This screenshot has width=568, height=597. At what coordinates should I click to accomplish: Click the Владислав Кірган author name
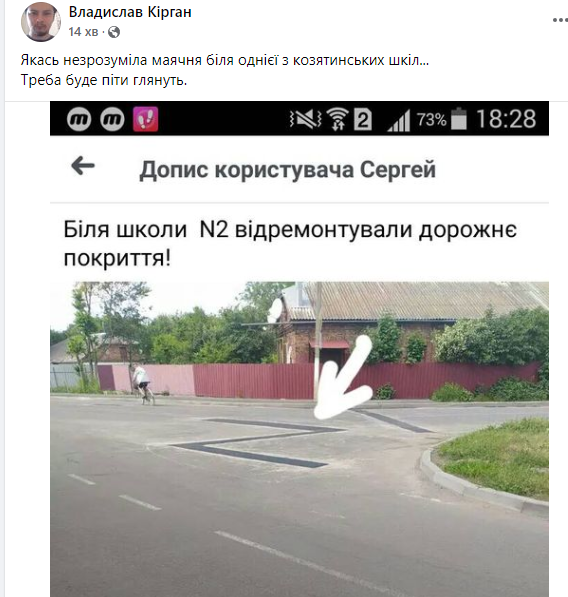pyautogui.click(x=130, y=12)
